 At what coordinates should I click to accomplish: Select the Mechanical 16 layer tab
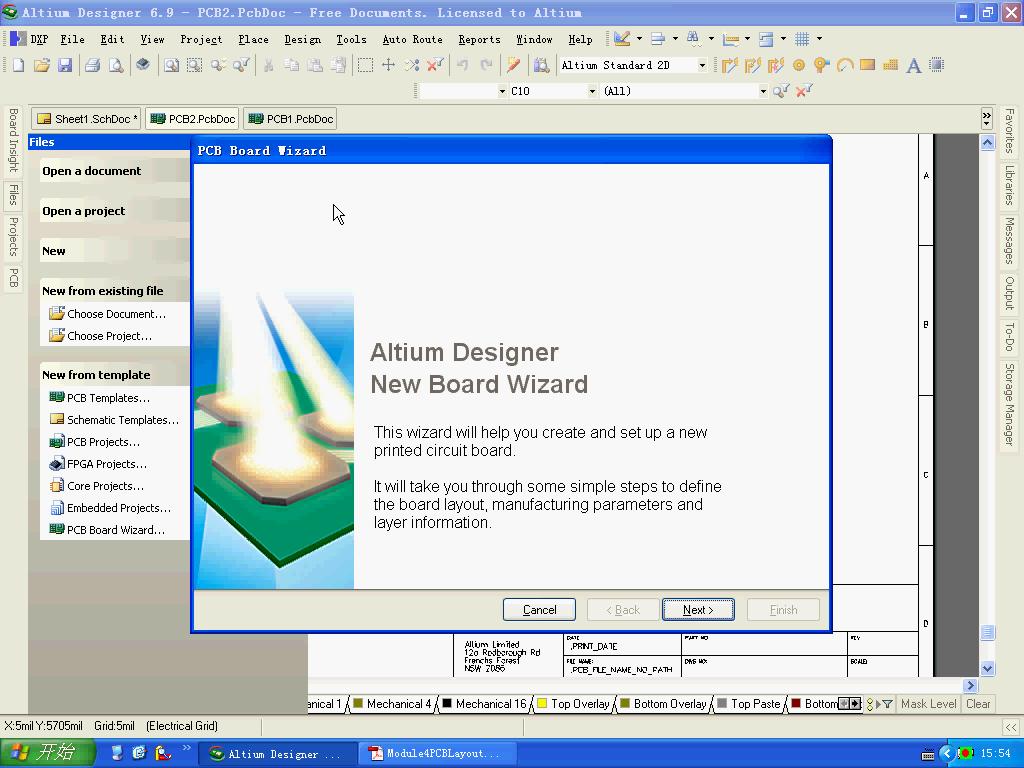485,703
